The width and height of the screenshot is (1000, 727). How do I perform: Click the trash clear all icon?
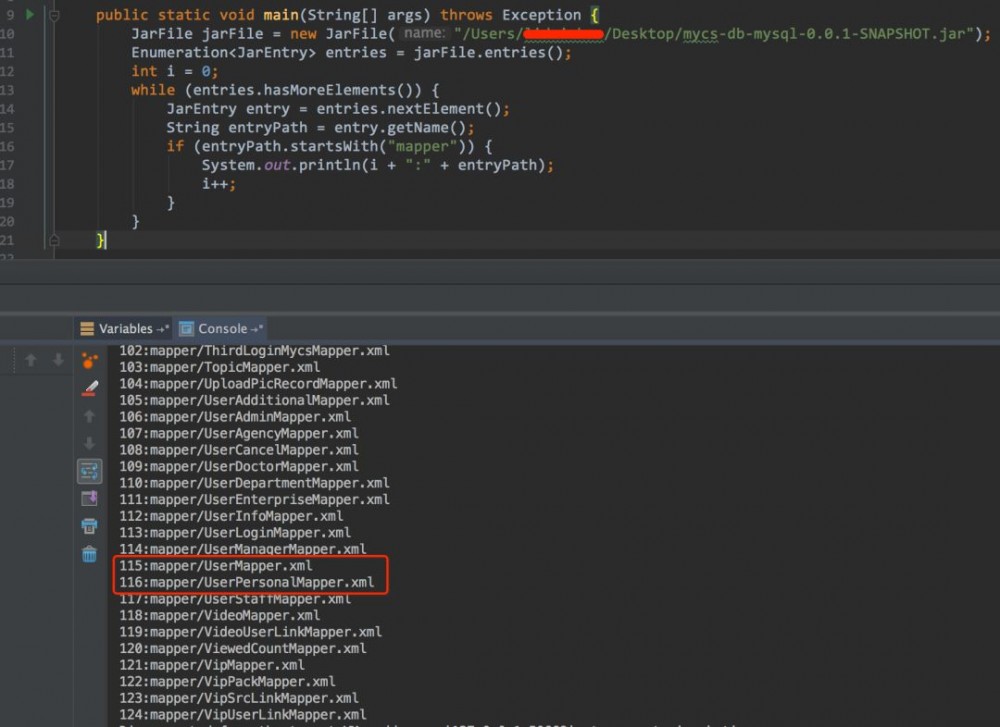click(89, 554)
